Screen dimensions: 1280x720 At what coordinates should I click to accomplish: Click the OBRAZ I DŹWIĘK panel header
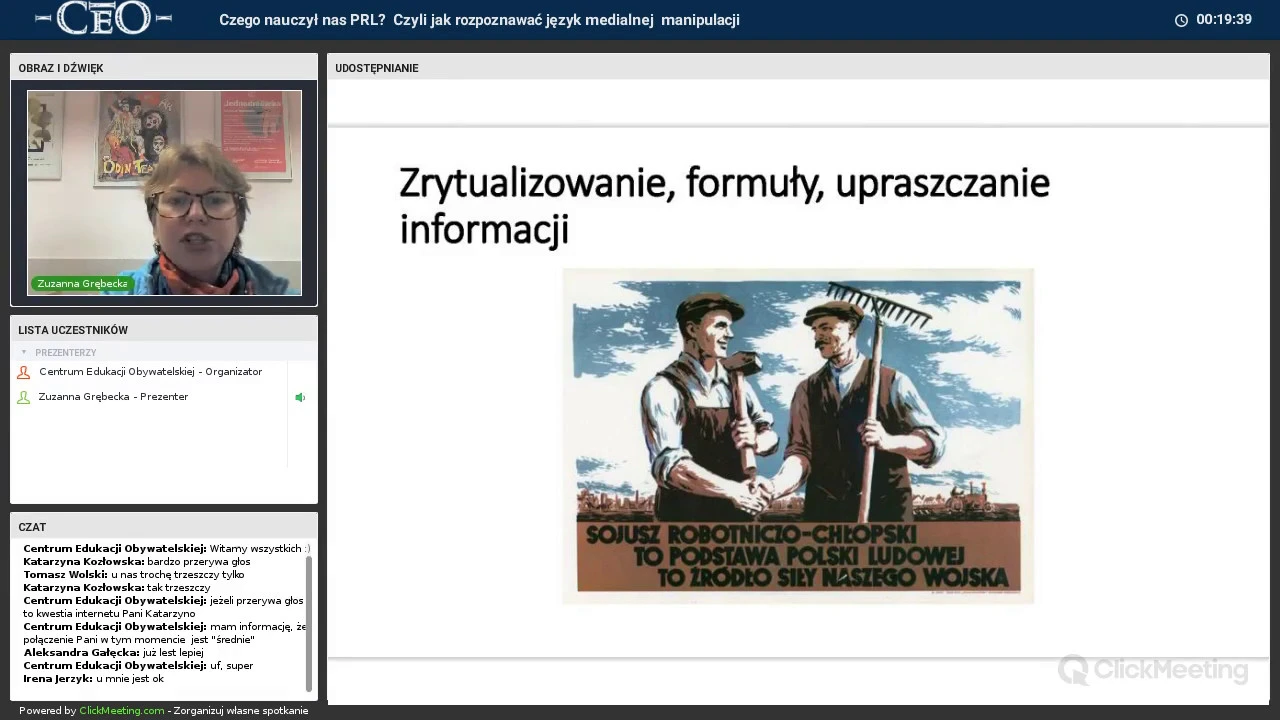click(164, 68)
